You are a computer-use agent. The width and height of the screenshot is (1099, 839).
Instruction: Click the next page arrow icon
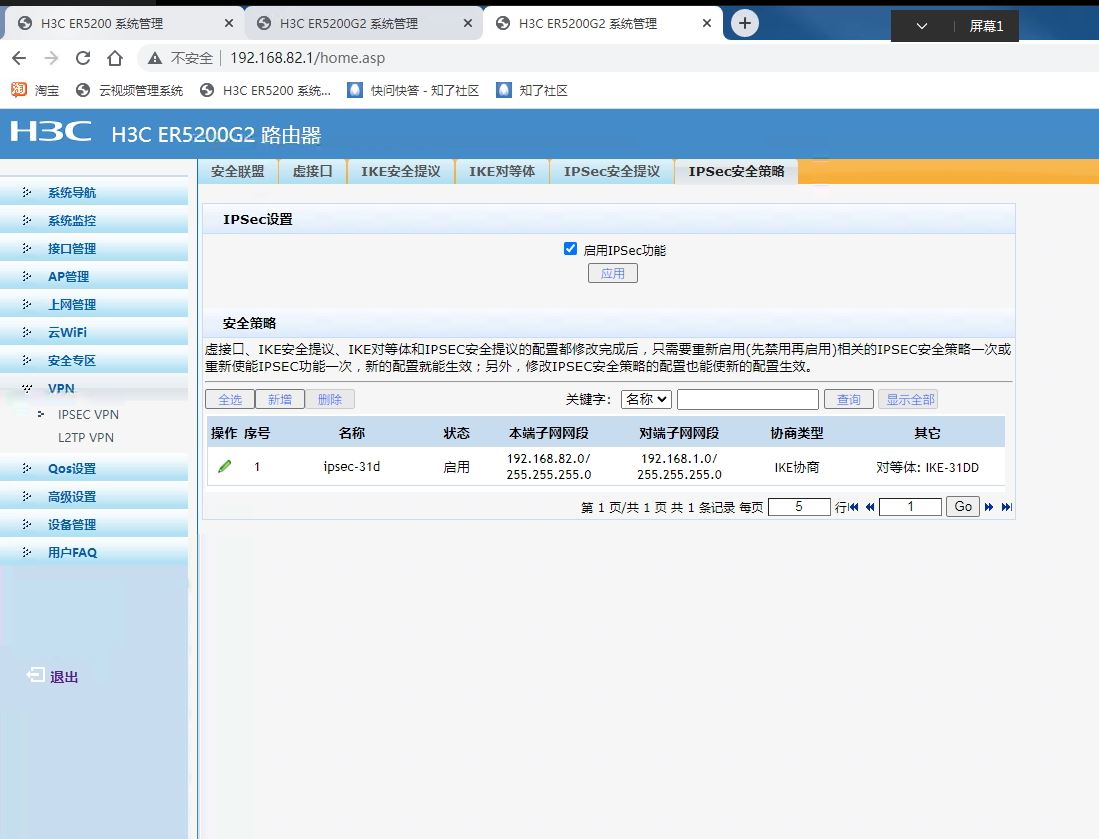coord(989,507)
